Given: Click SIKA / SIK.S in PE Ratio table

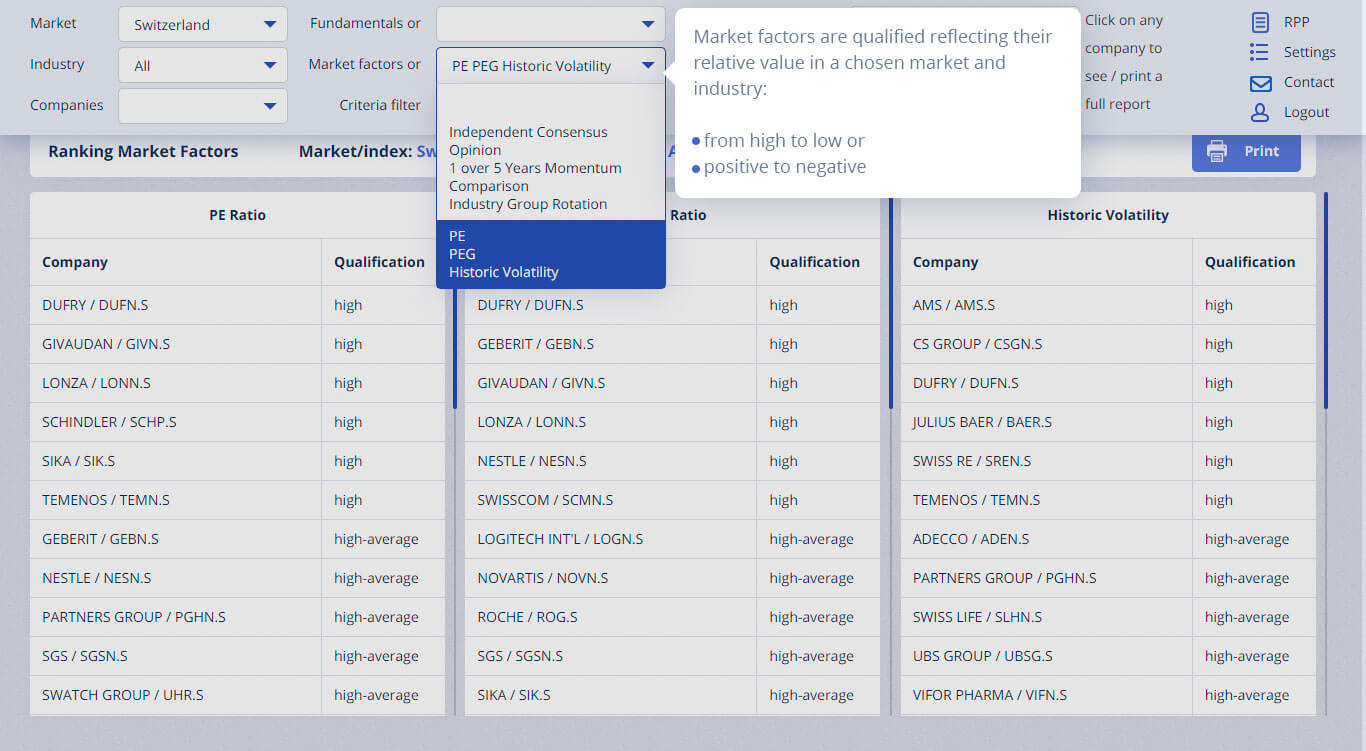Looking at the screenshot, I should [238, 461].
